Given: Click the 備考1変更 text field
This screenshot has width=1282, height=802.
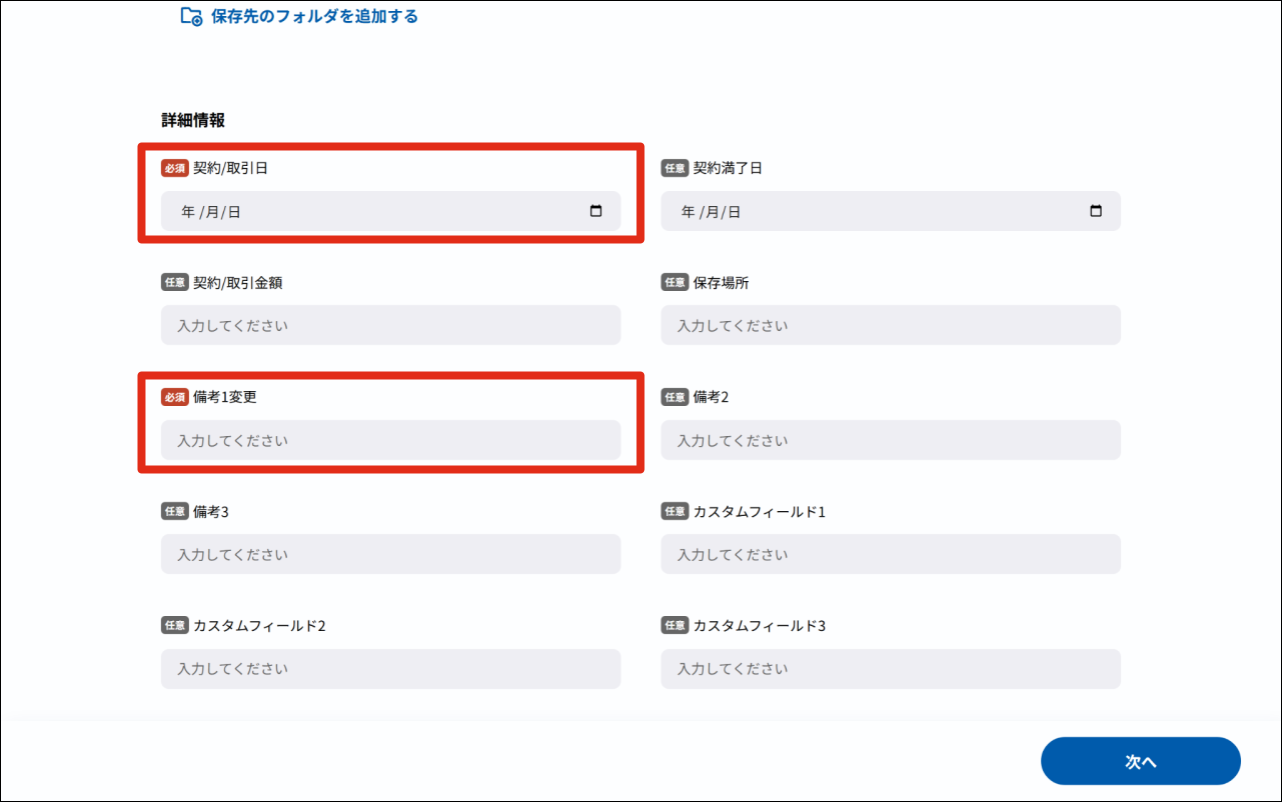Looking at the screenshot, I should pyautogui.click(x=390, y=440).
